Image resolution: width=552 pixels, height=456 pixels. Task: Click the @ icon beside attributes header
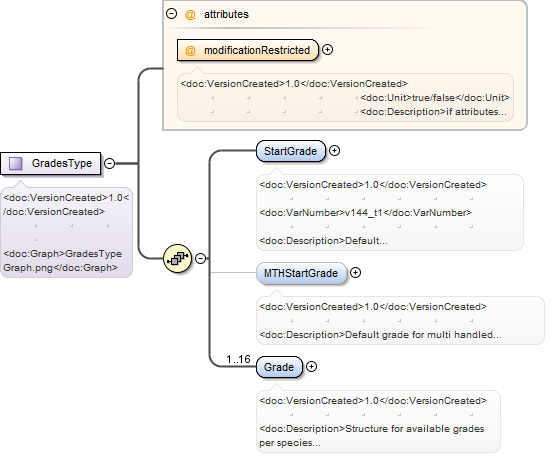coord(190,14)
